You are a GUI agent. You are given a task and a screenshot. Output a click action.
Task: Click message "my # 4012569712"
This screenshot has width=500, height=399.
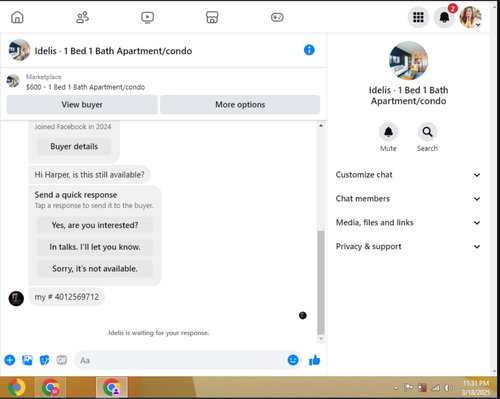(67, 297)
